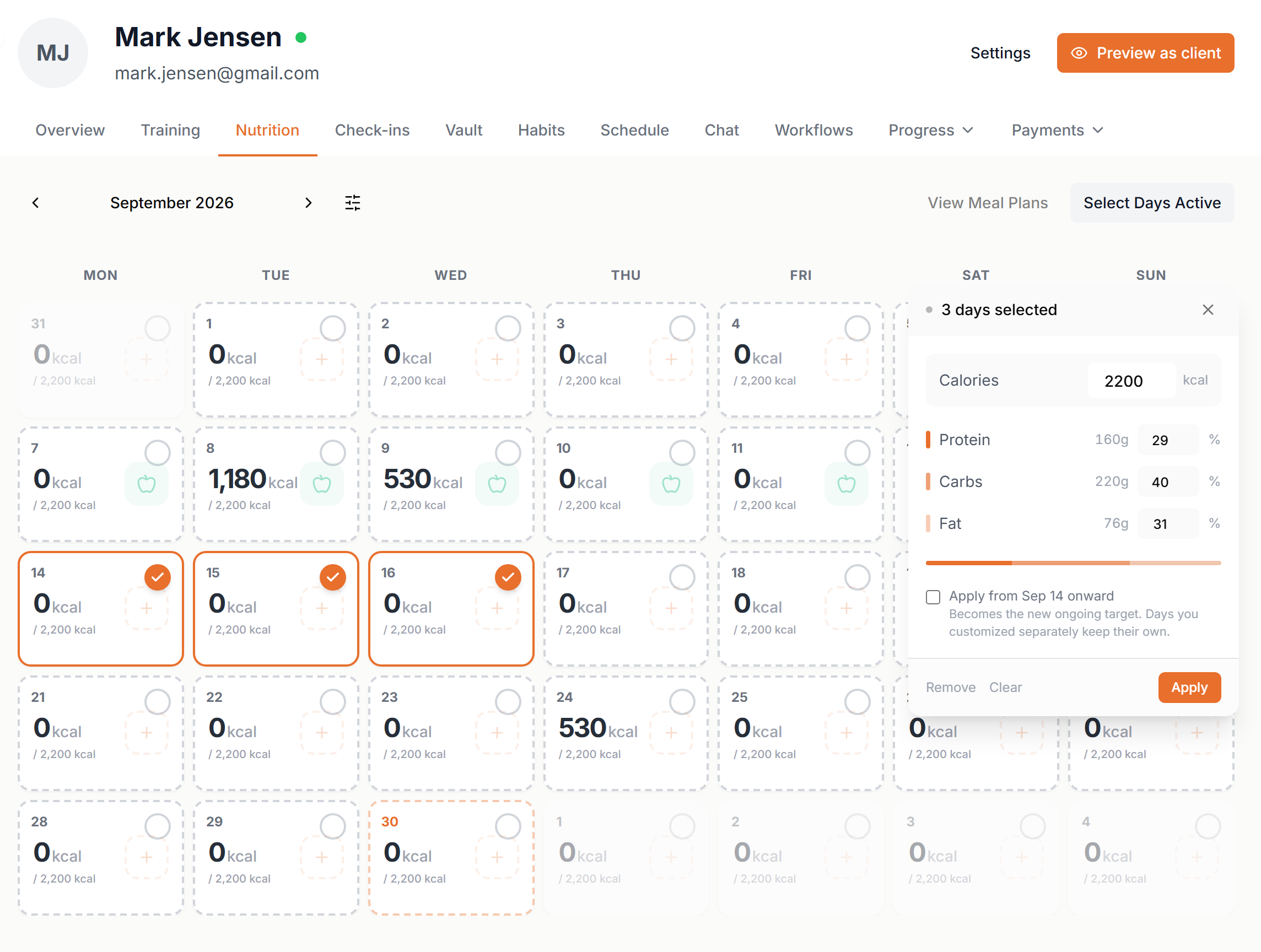Screen dimensions: 1261x952
Task: Open the Chat tab
Action: (x=721, y=131)
